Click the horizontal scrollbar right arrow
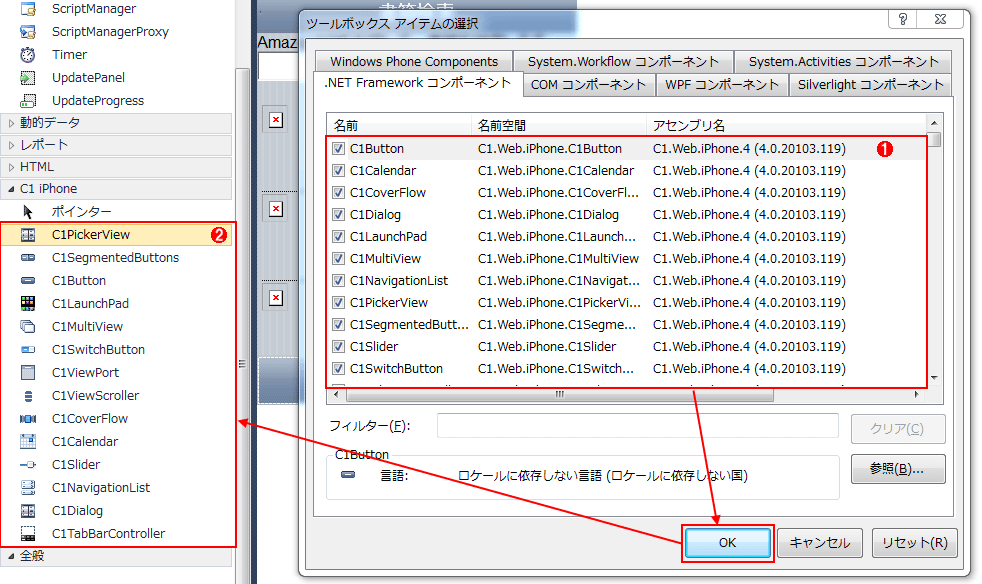This screenshot has width=982, height=584. 917,395
